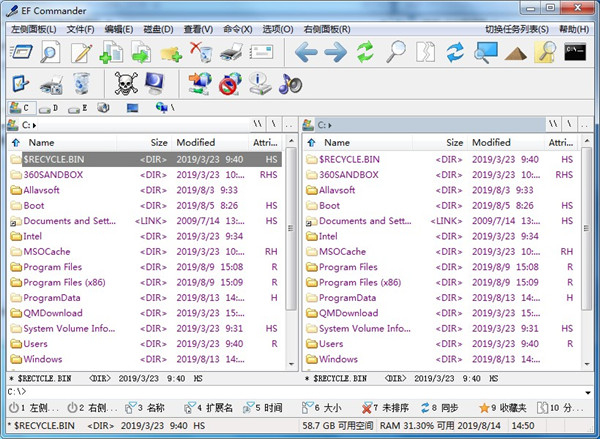Click the delete file red X icon
The image size is (600, 439).
200,52
